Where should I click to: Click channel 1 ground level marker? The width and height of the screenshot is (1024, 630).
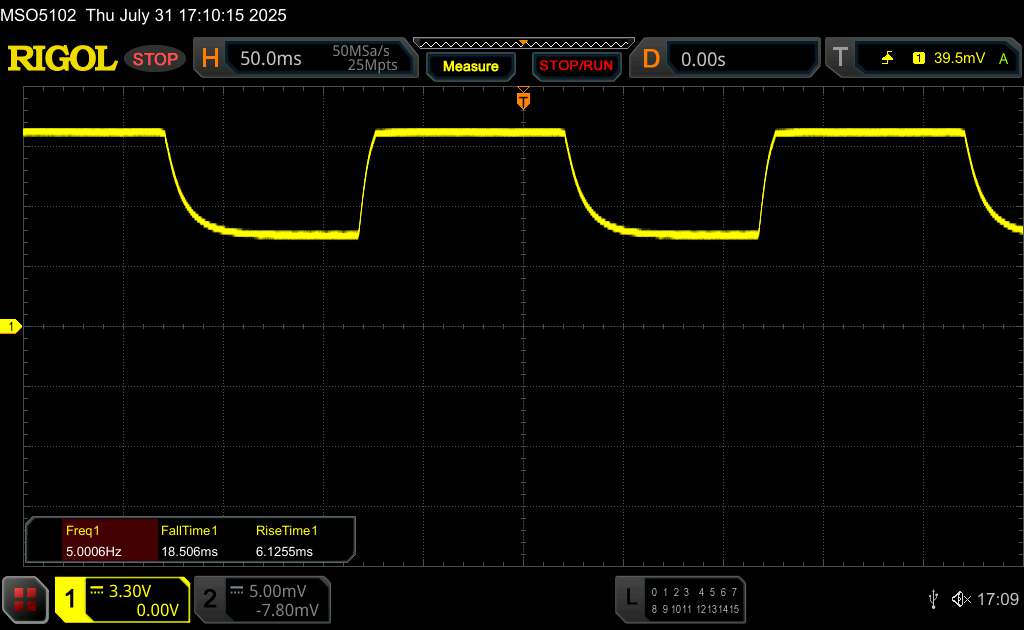(10, 326)
